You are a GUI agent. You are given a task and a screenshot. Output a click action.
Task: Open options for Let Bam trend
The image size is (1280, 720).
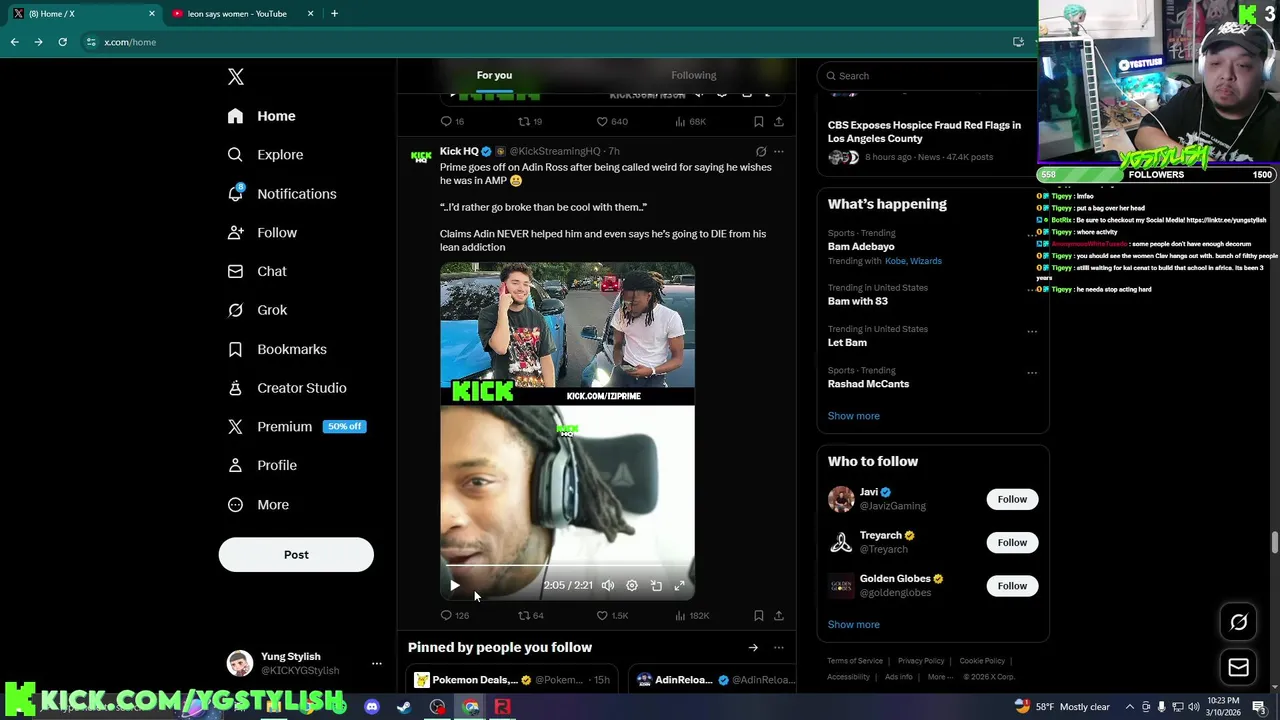pos(1032,331)
